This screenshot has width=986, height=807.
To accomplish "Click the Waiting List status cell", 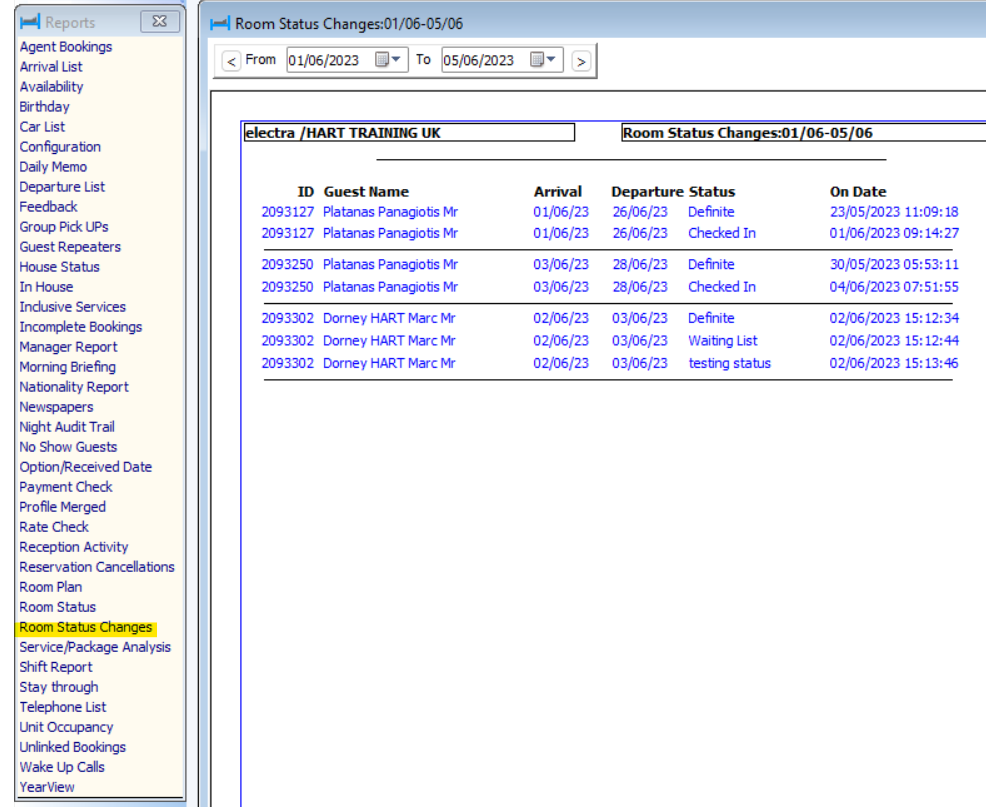I will 723,341.
